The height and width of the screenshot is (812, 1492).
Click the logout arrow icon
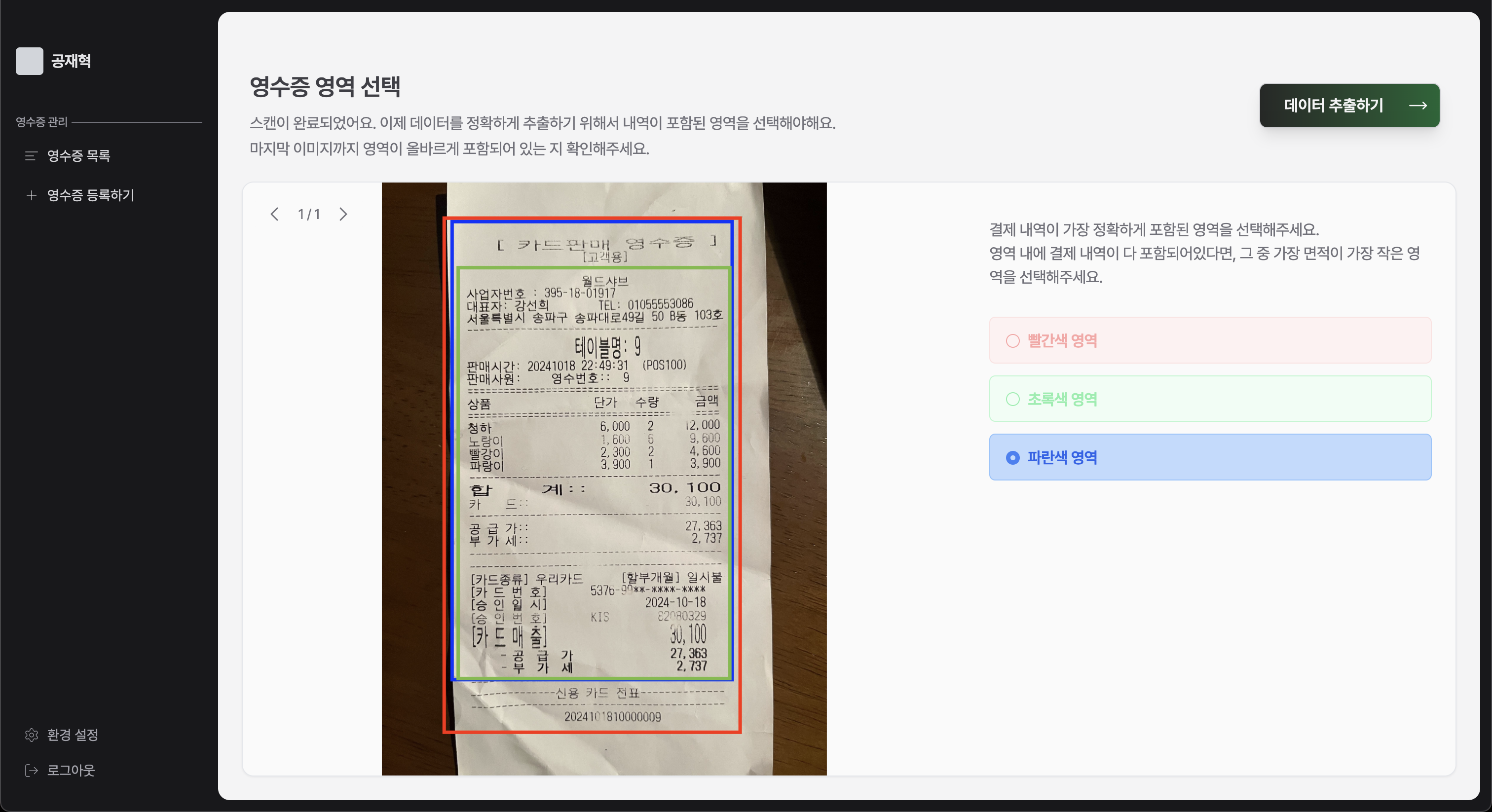click(x=31, y=770)
